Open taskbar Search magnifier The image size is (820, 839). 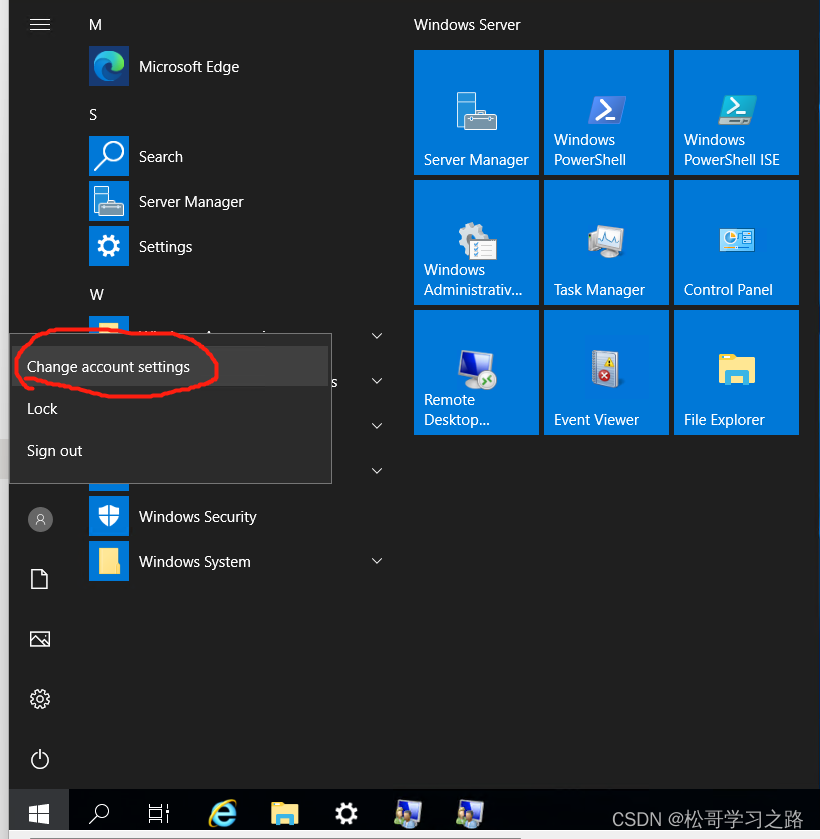(x=99, y=813)
